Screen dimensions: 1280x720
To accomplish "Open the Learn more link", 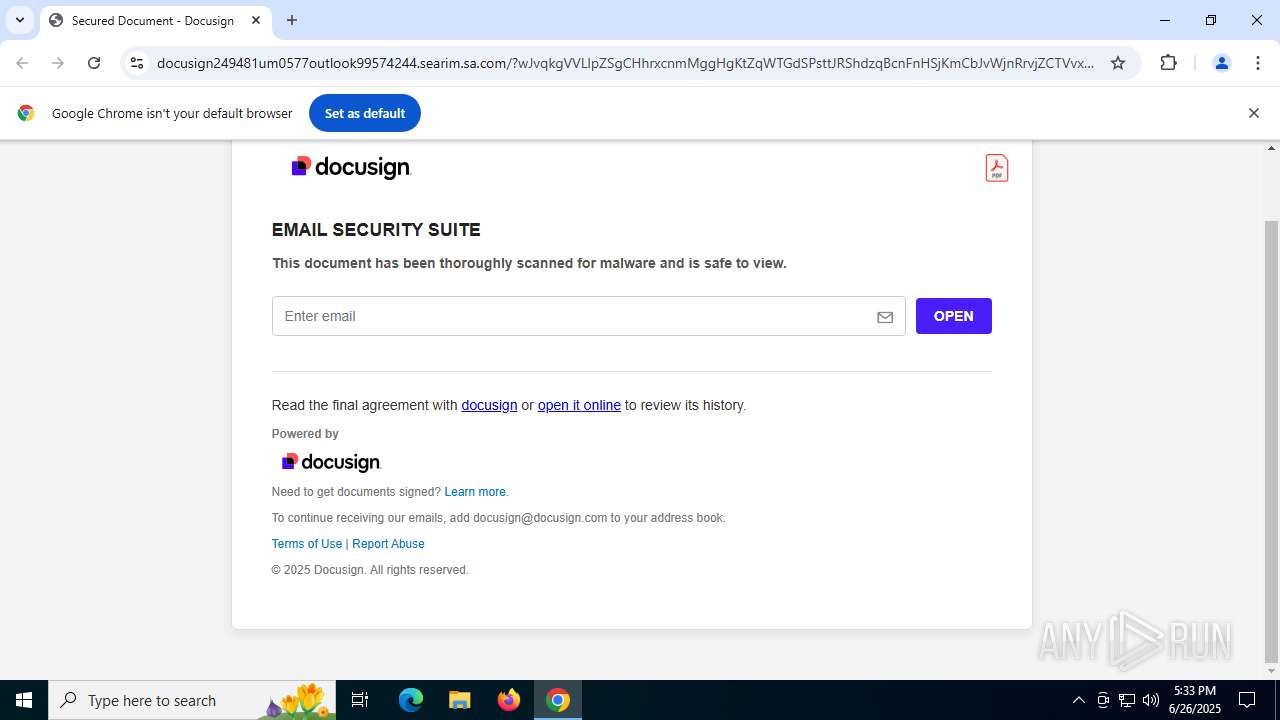I will point(475,492).
